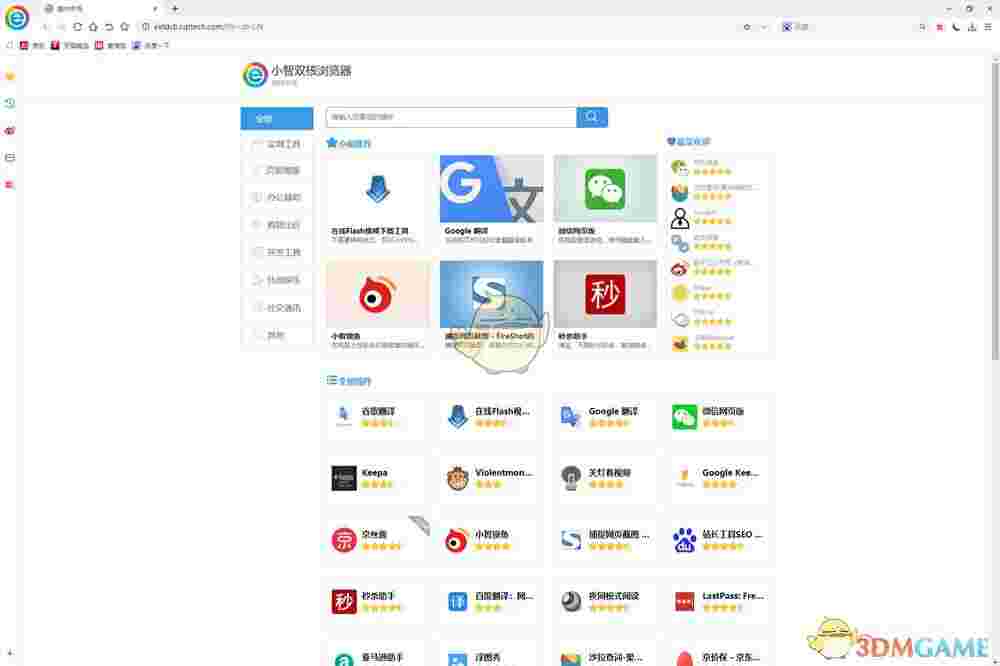Click the person download icon in ranking list
The width and height of the screenshot is (1000, 666).
click(680, 218)
